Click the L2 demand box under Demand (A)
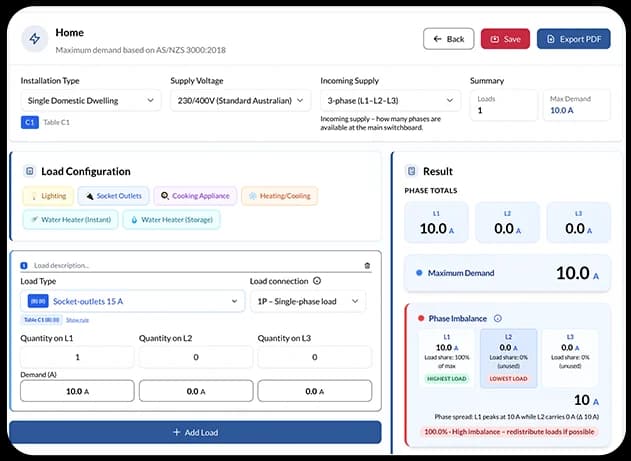The height and width of the screenshot is (461, 631). tap(196, 391)
